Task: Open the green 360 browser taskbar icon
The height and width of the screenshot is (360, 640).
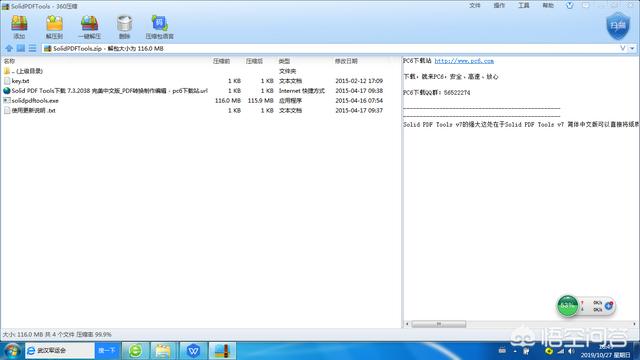Action: [136, 351]
